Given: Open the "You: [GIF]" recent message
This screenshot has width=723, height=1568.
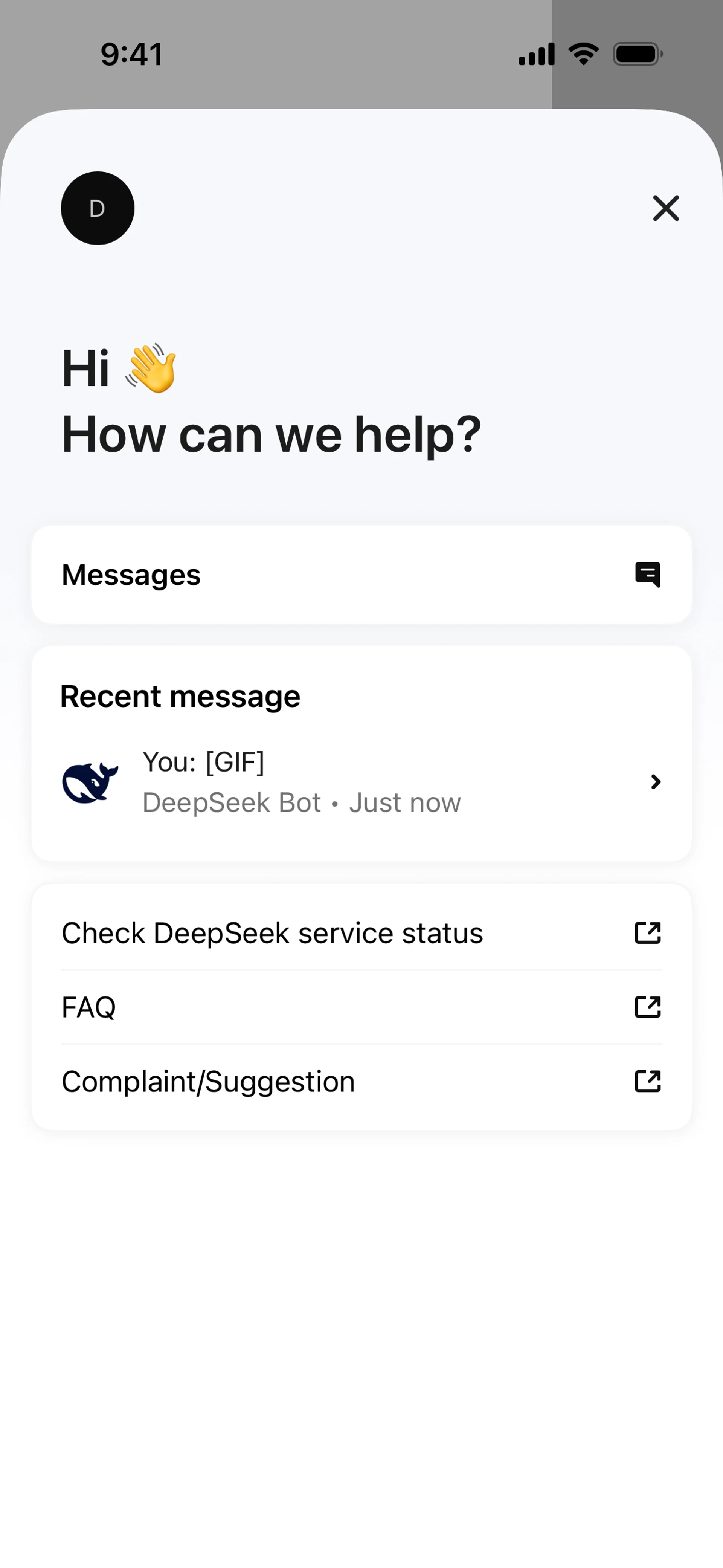Looking at the screenshot, I should pos(204,762).
